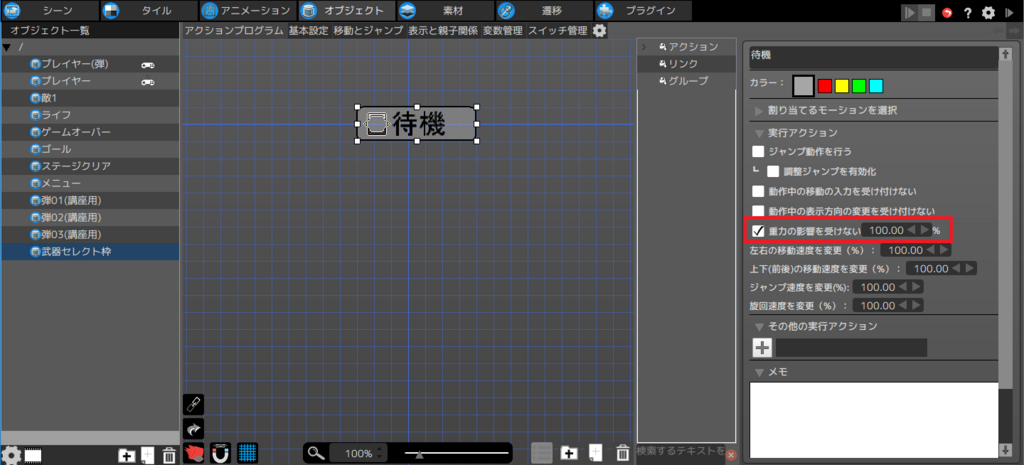Screen dimensions: 1024x465
Task: Increase the gravity influence percentage arrow
Action: tap(924, 230)
